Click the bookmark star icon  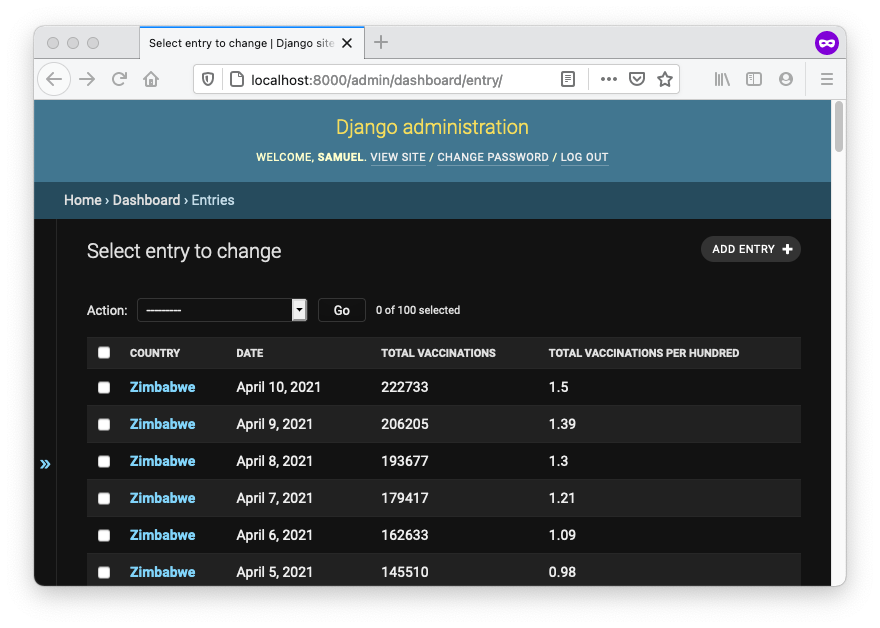tap(665, 80)
